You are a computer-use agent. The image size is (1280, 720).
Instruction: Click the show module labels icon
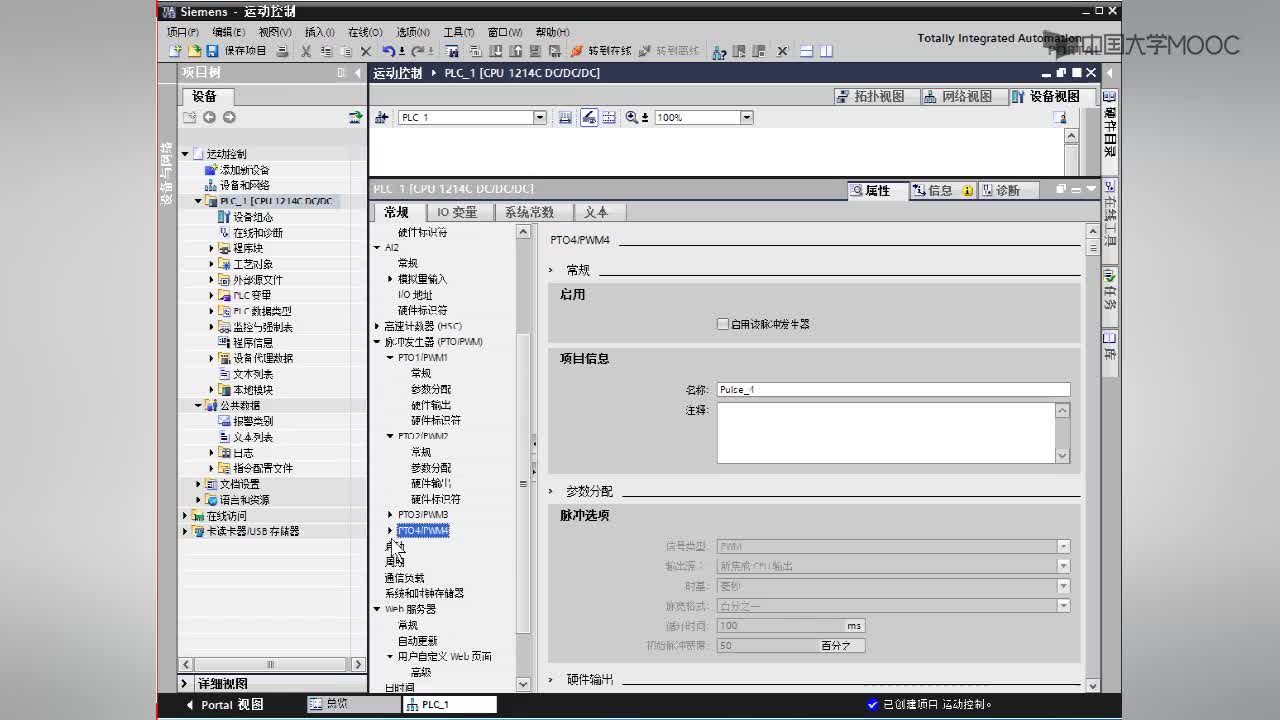point(589,117)
